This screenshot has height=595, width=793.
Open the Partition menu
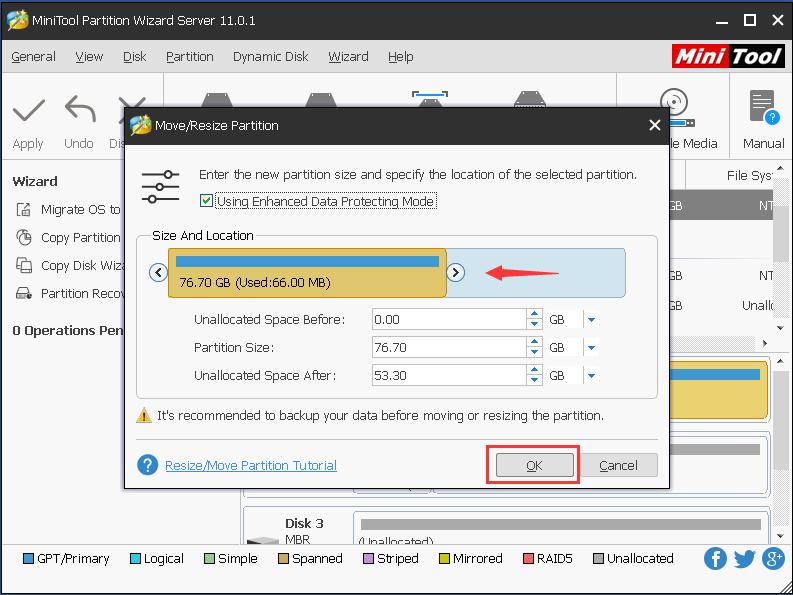click(189, 57)
